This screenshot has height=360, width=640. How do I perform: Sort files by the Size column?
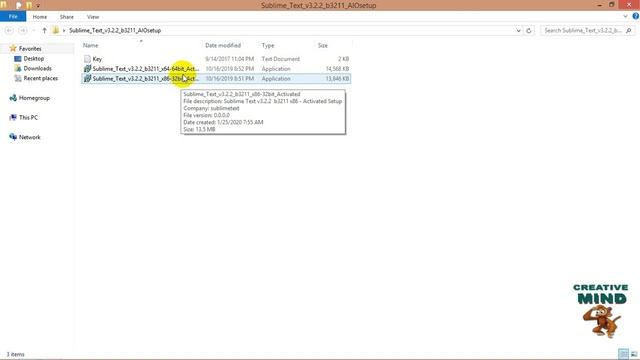(323, 45)
